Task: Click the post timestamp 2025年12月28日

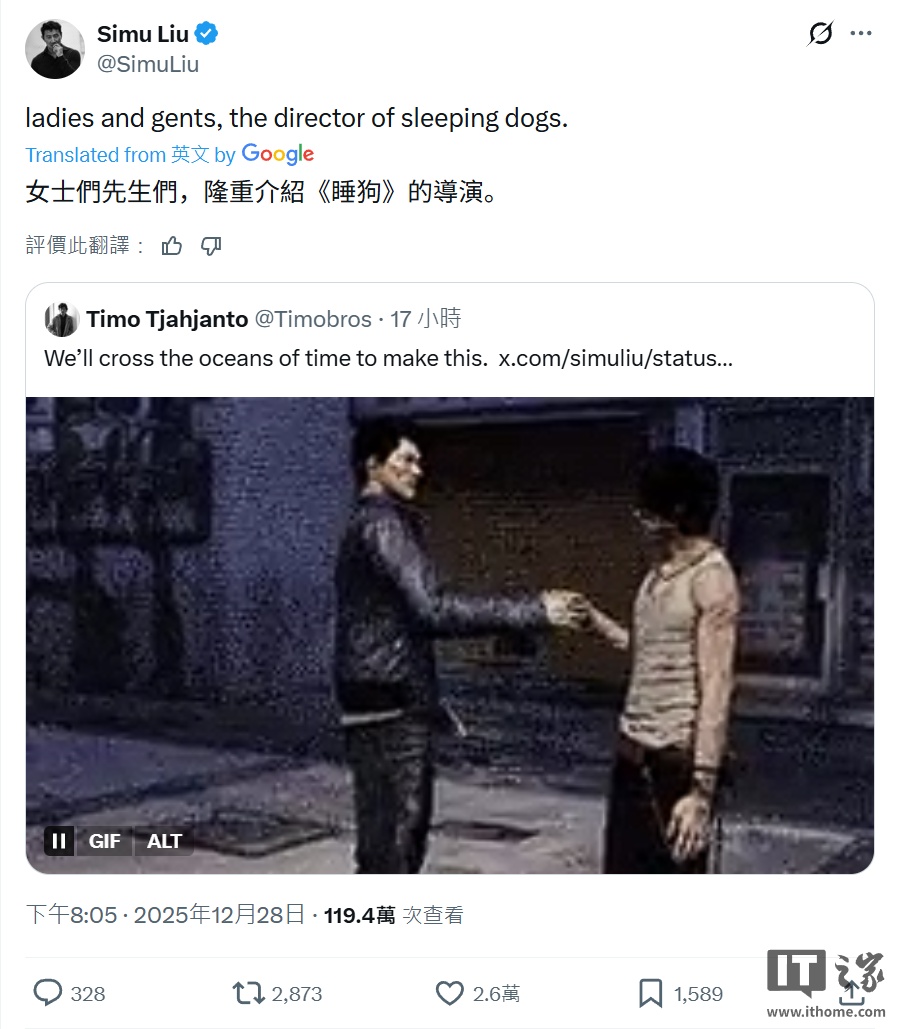Action: click(x=219, y=914)
